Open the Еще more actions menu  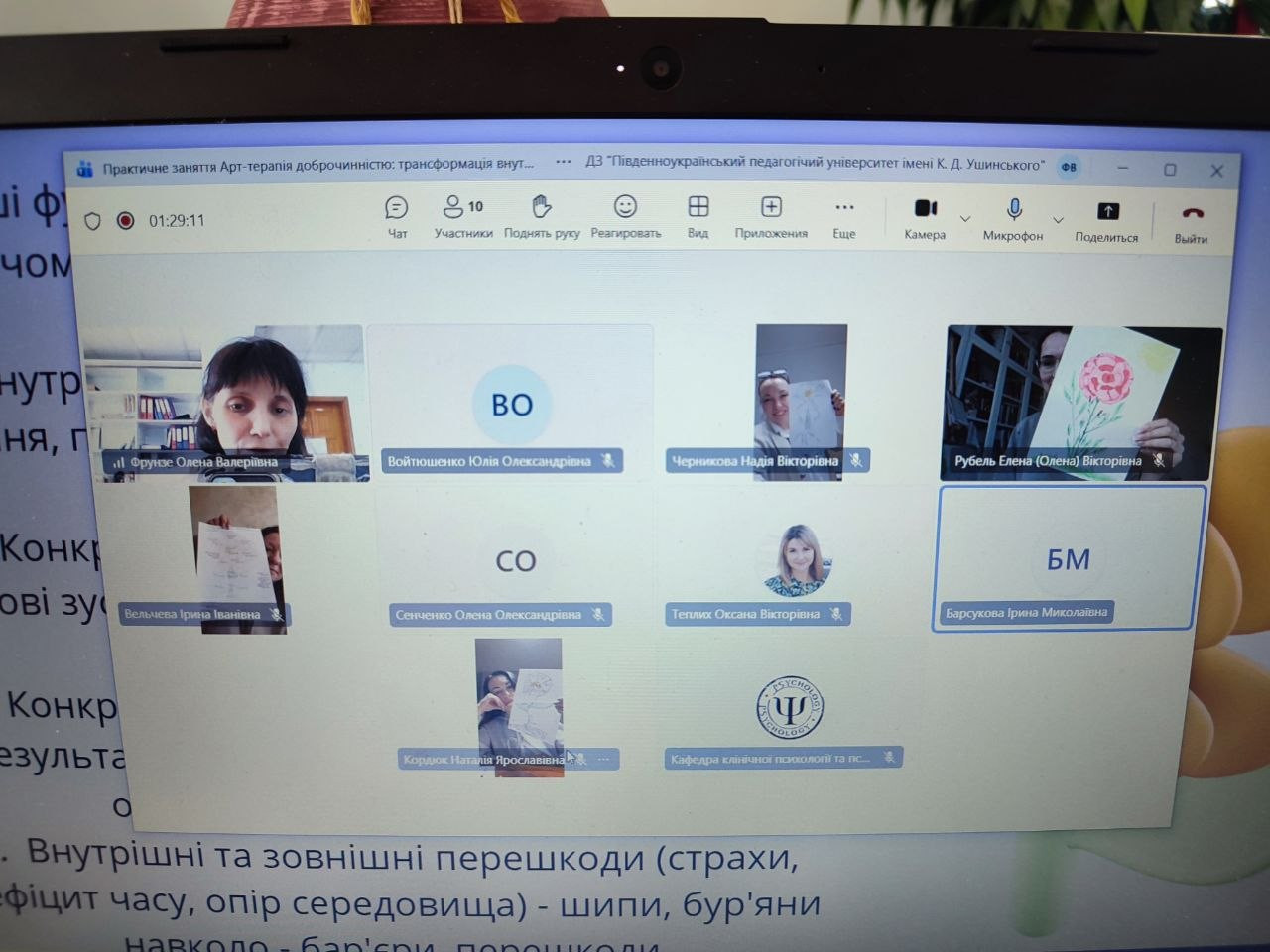point(843,215)
